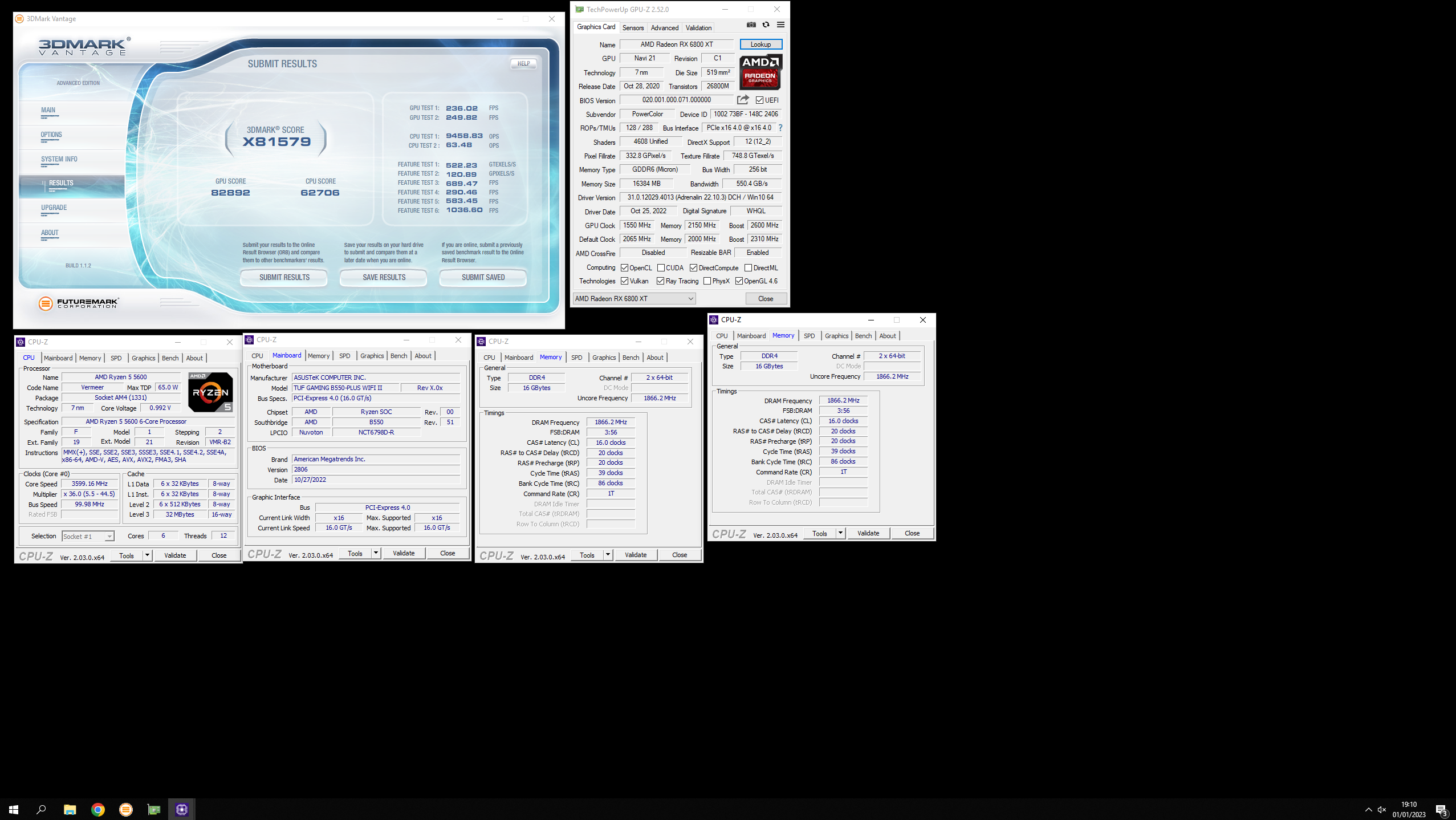Click the taskbar clock and date
This screenshot has height=820, width=1456.
pos(1409,809)
